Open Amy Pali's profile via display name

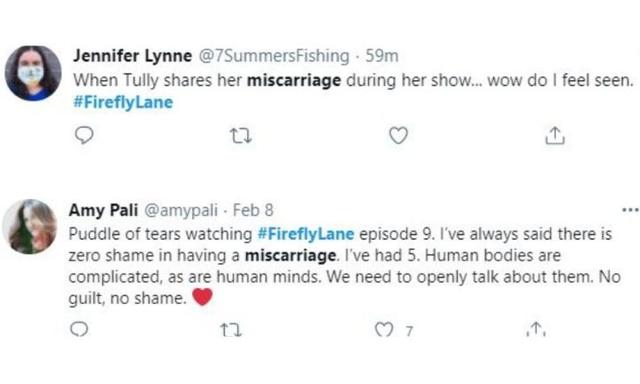click(103, 210)
